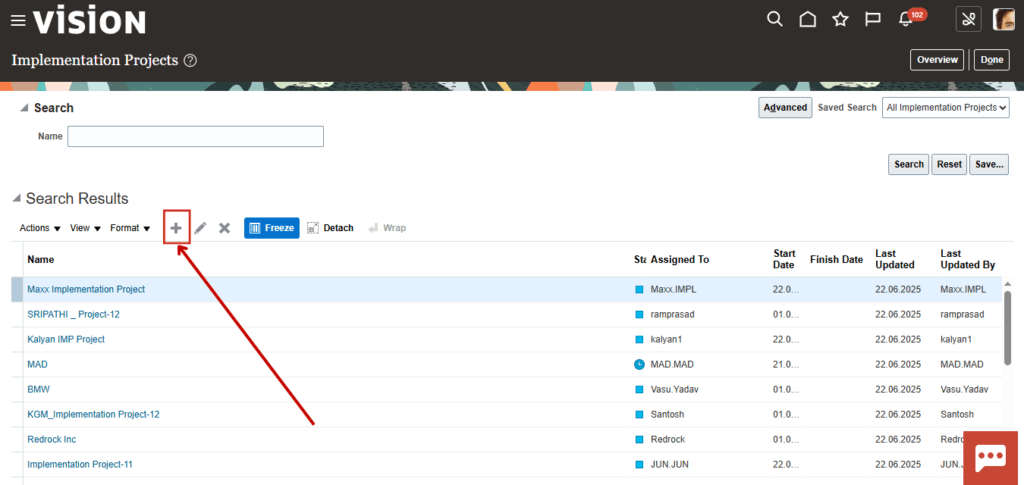This screenshot has width=1024, height=485.
Task: Collapse the Search section triangle
Action: click(24, 108)
